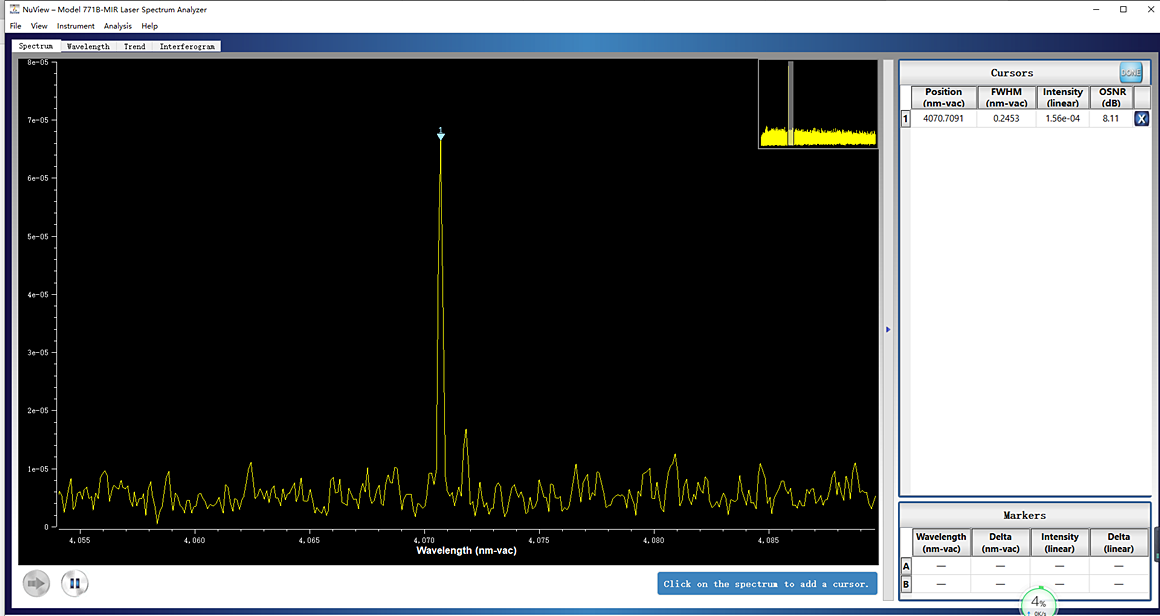1160x616 pixels.
Task: Open the View menu
Action: [39, 26]
